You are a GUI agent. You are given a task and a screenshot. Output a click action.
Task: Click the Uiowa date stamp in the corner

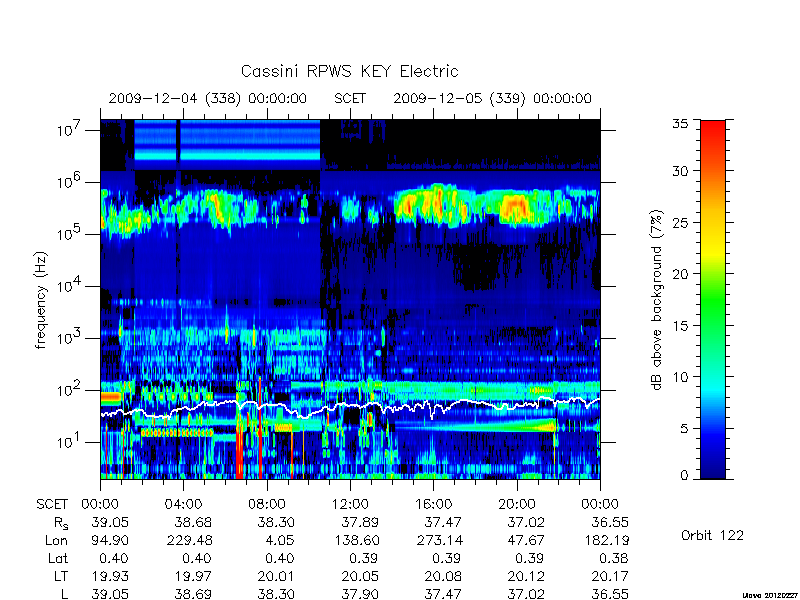tap(771, 595)
